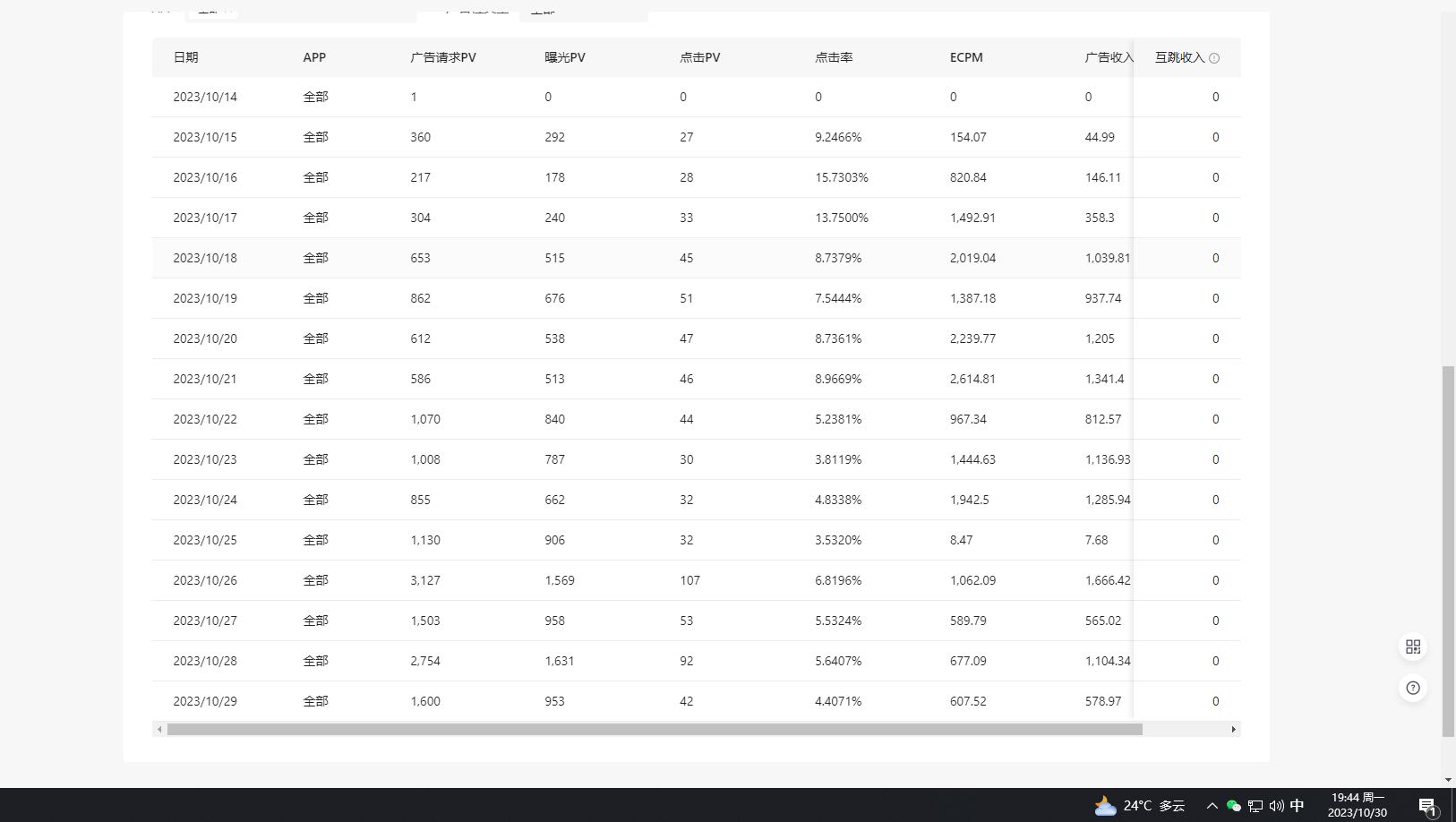Viewport: 1456px width, 822px height.
Task: Click the 107 click PV value
Action: (689, 580)
